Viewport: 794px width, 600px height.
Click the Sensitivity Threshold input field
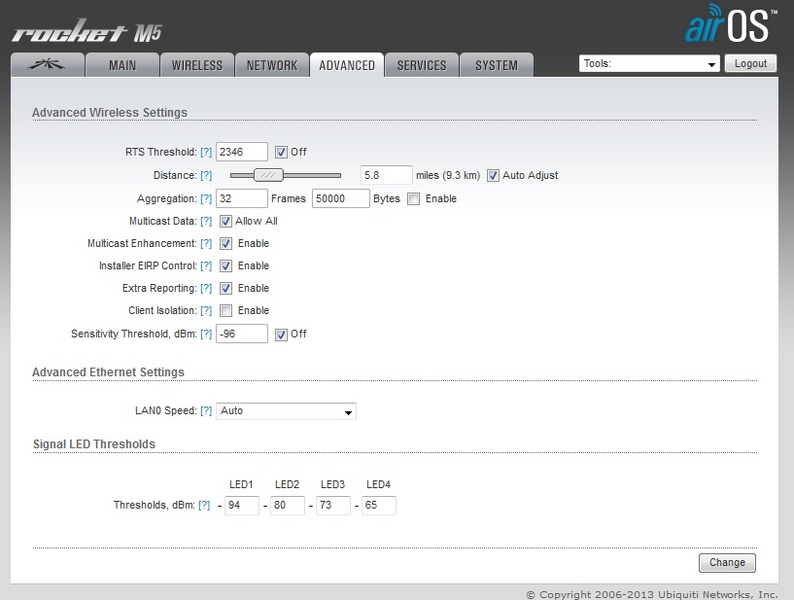242,334
